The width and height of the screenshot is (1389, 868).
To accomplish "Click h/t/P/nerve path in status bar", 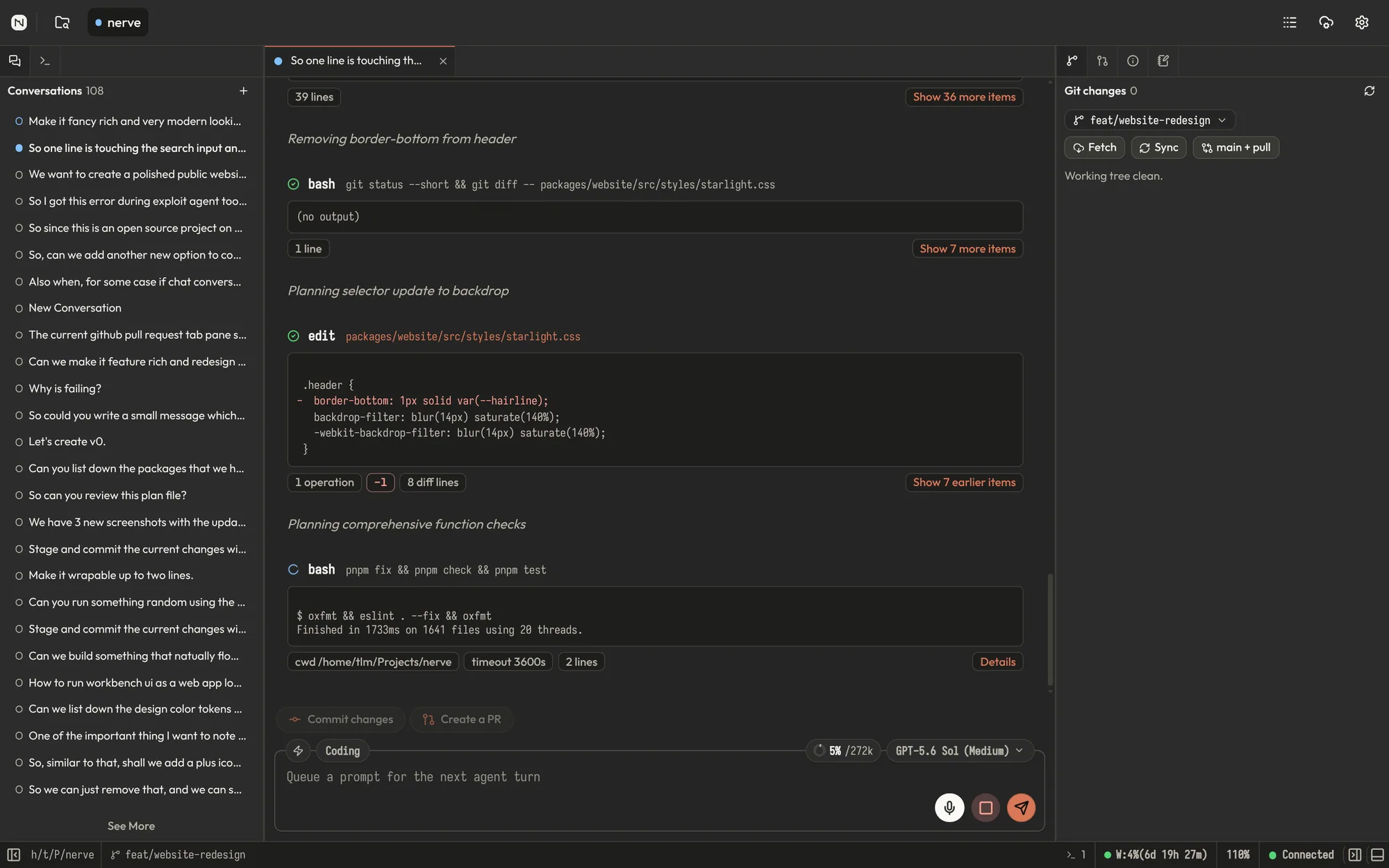I will pos(63,855).
